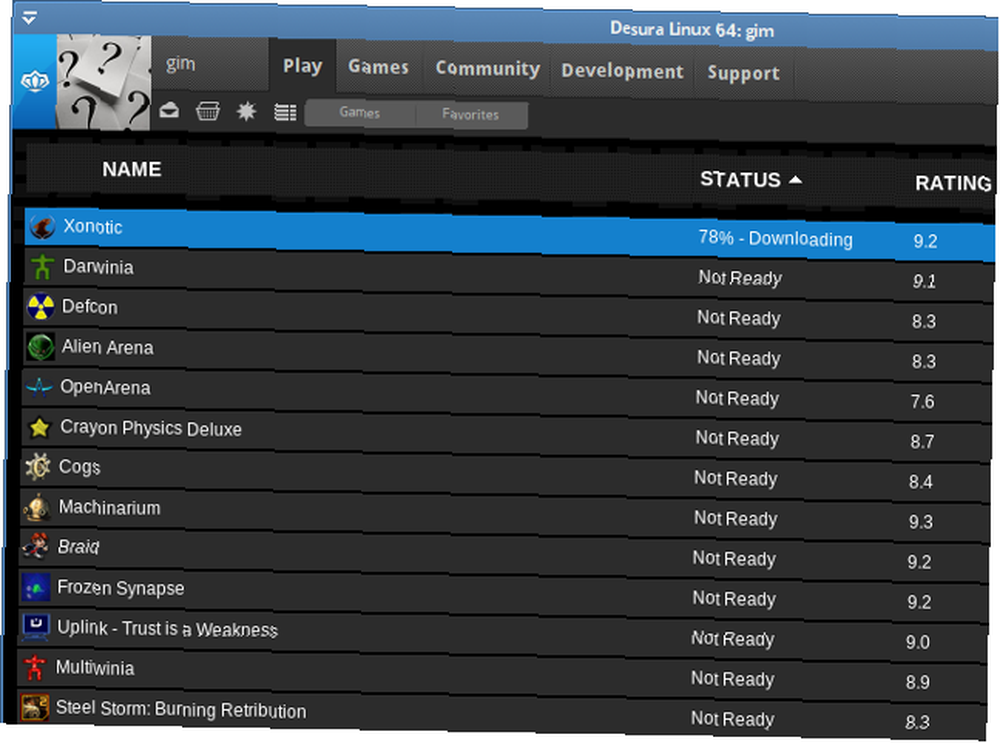Open the window menu arrow in title bar

(x=29, y=18)
